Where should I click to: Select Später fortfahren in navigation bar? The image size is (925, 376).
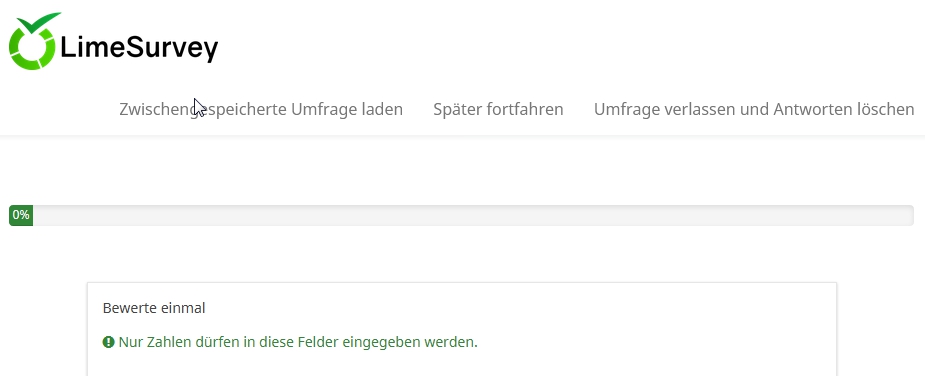[x=498, y=109]
